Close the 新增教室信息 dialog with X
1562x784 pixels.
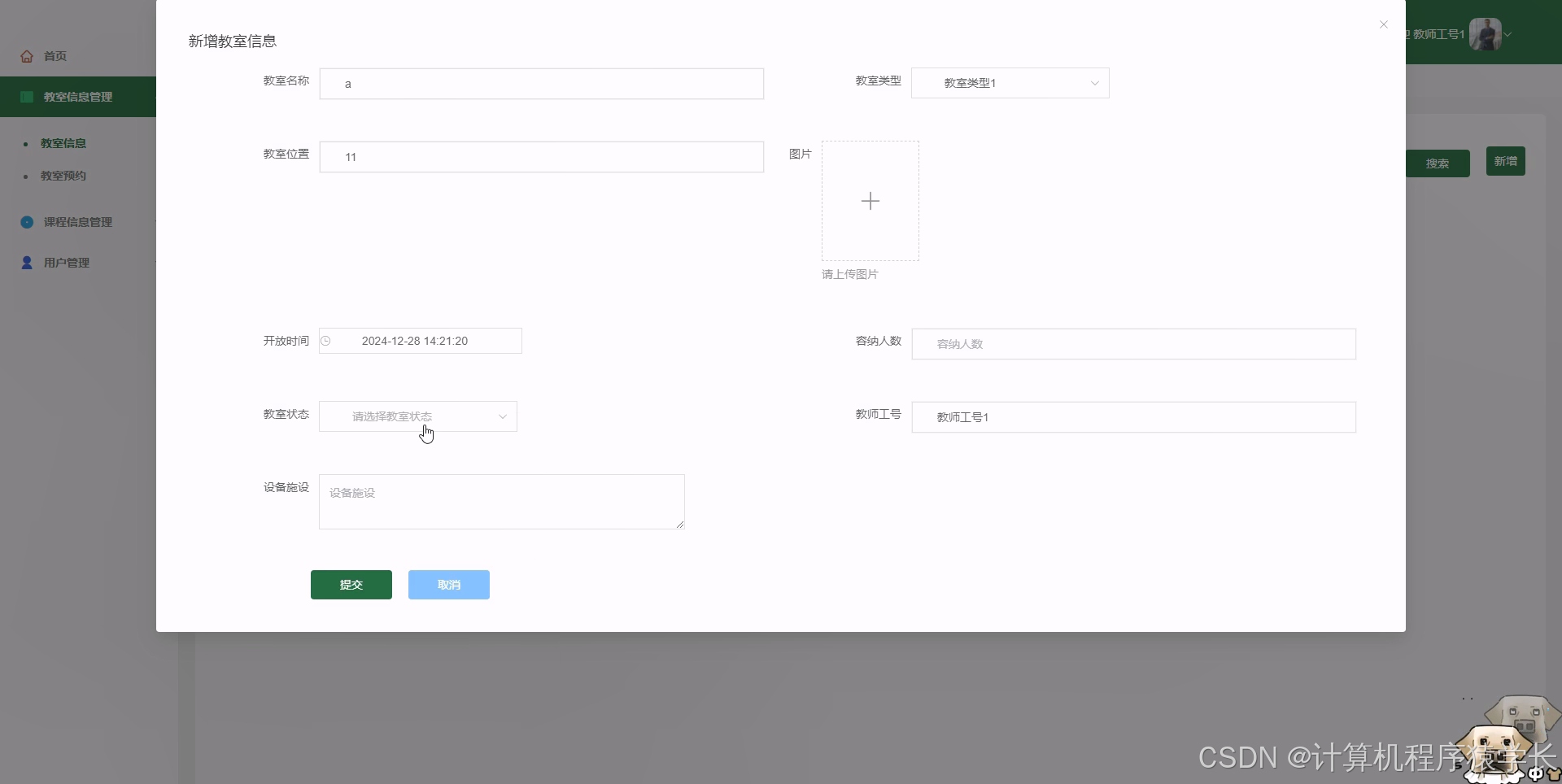[1383, 24]
